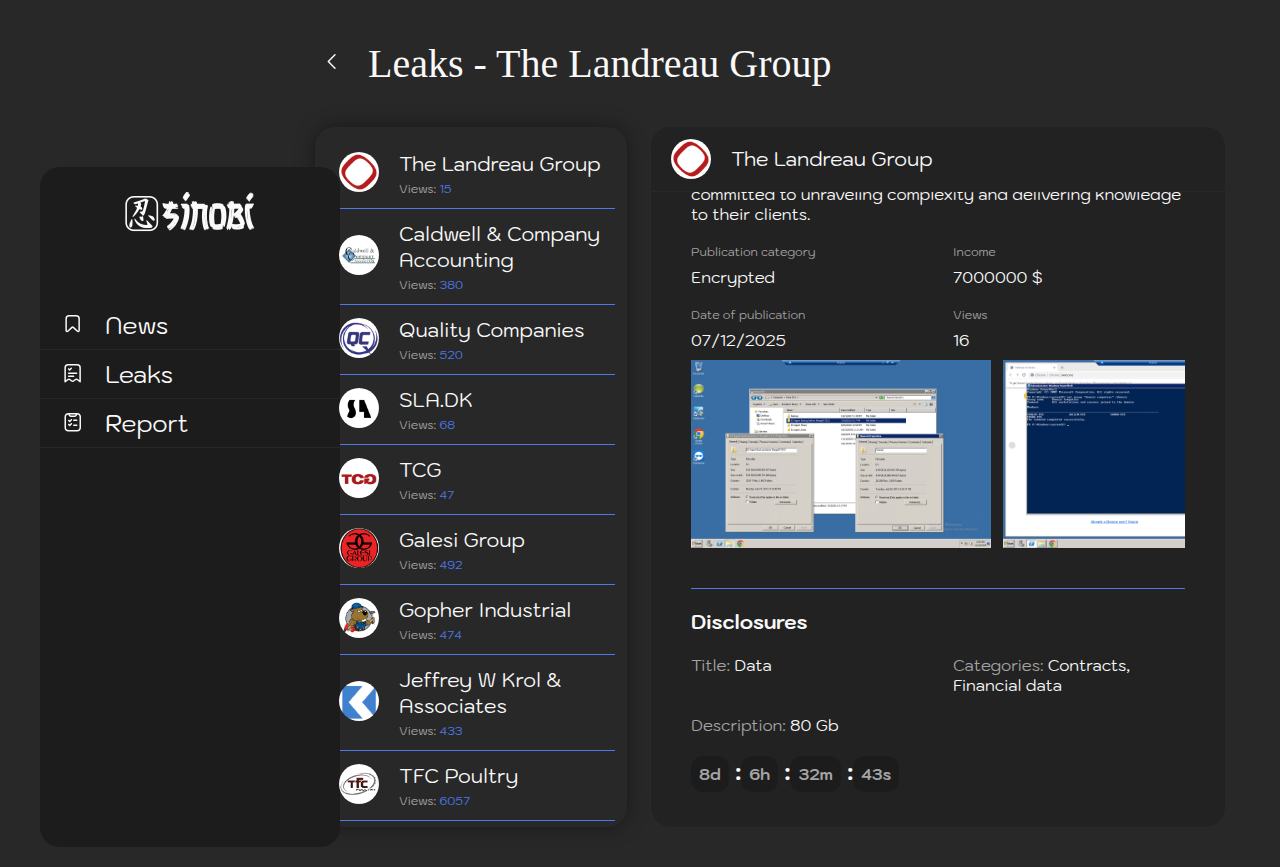
Task: Click the Landreau Group logo in the detail header
Action: click(691, 159)
